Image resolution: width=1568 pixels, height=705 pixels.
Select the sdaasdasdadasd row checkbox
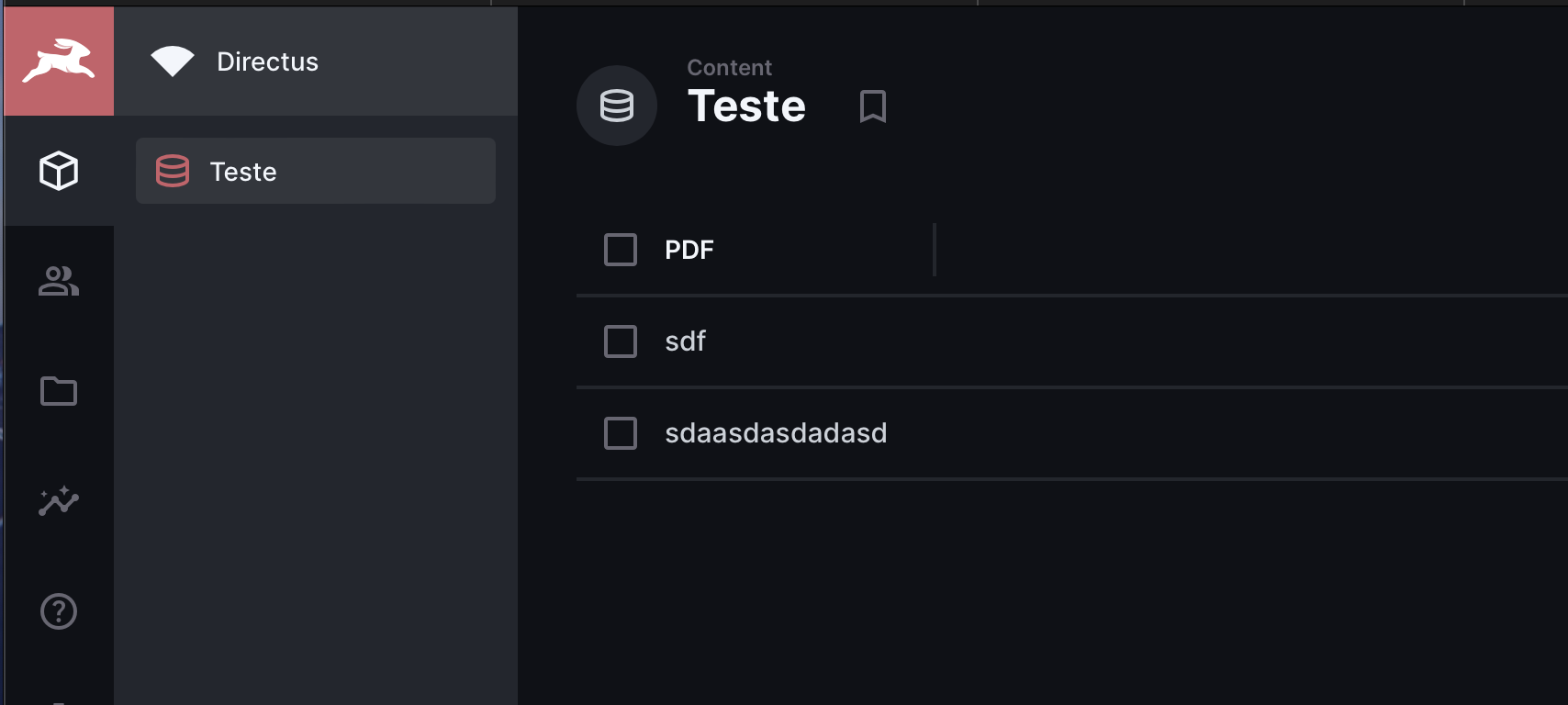click(x=621, y=433)
